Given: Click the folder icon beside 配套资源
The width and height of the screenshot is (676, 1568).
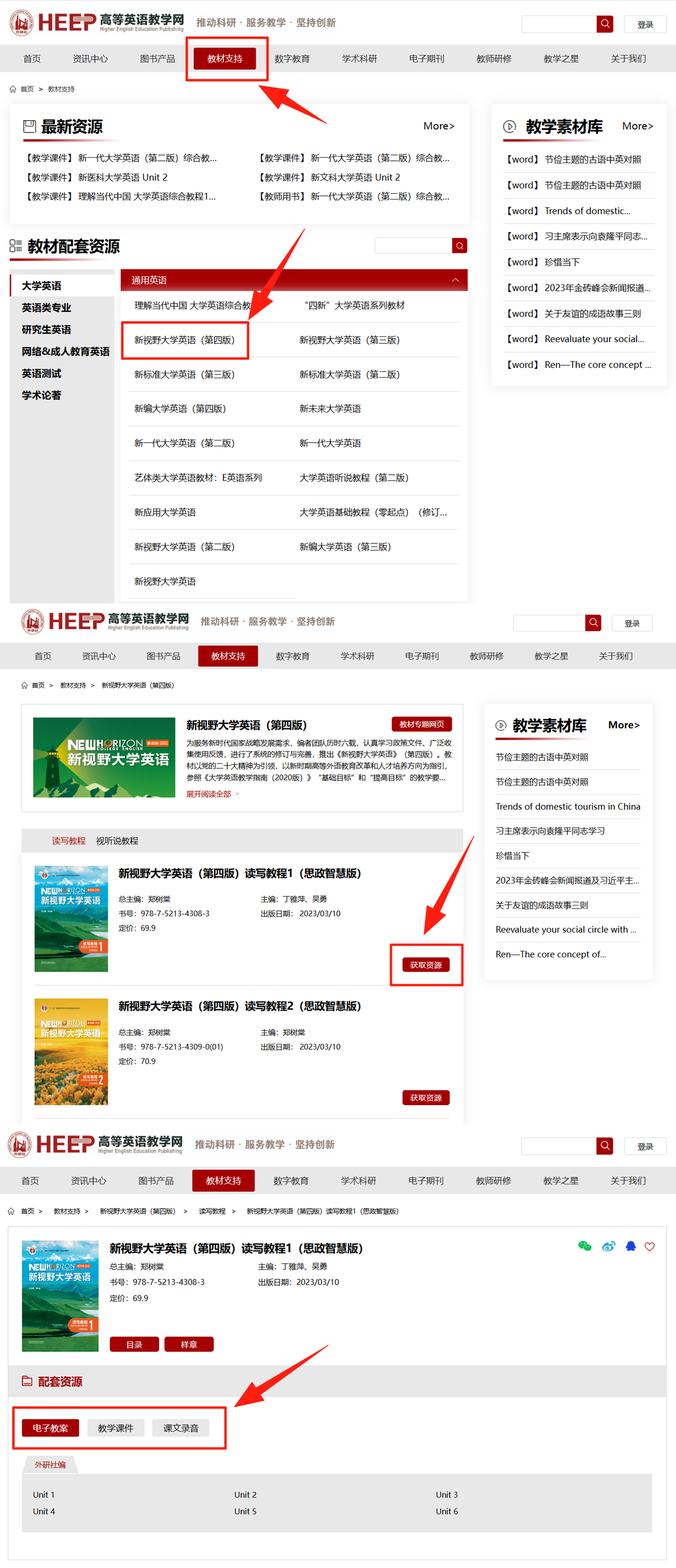Looking at the screenshot, I should click(x=27, y=1381).
